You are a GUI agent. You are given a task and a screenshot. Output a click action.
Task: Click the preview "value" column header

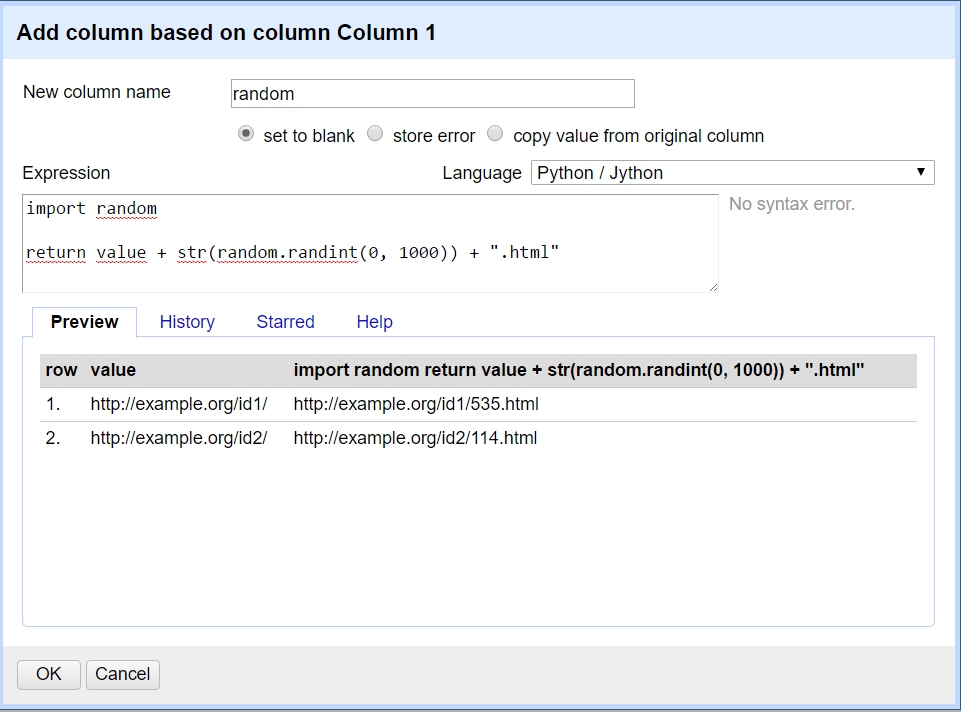(113, 370)
